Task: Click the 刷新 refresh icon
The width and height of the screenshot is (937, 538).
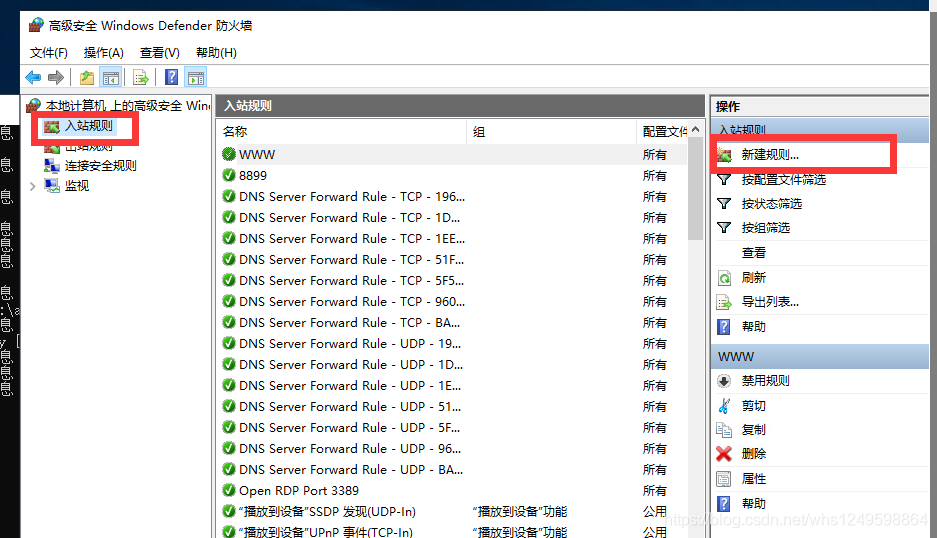Action: click(724, 278)
